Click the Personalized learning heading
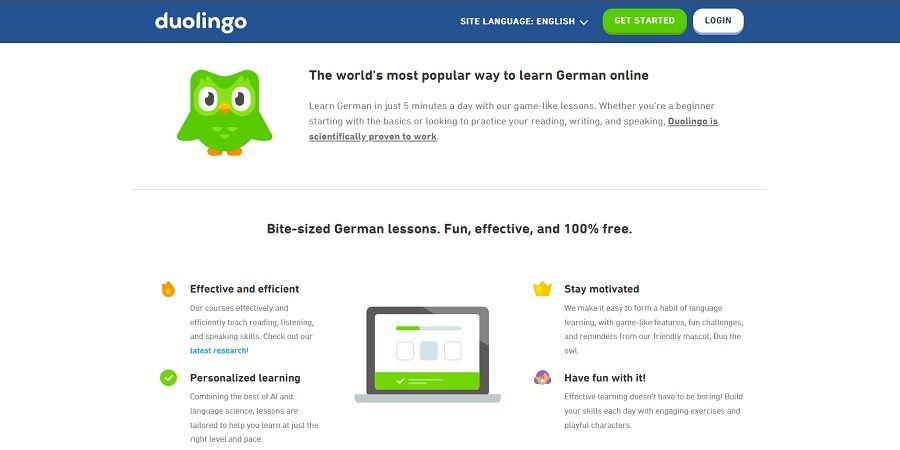 [x=245, y=378]
